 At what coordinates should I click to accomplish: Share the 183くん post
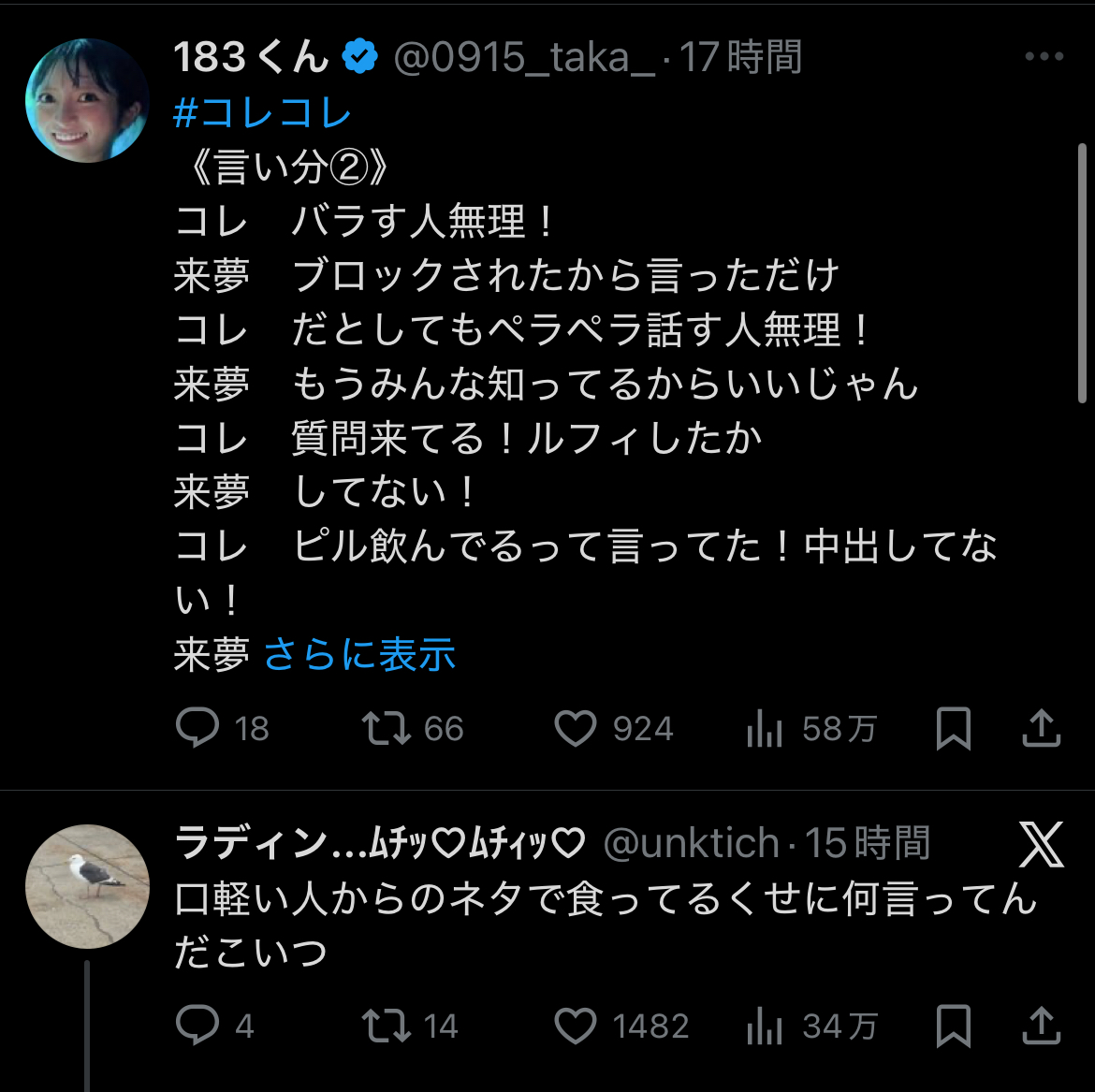tap(1041, 728)
